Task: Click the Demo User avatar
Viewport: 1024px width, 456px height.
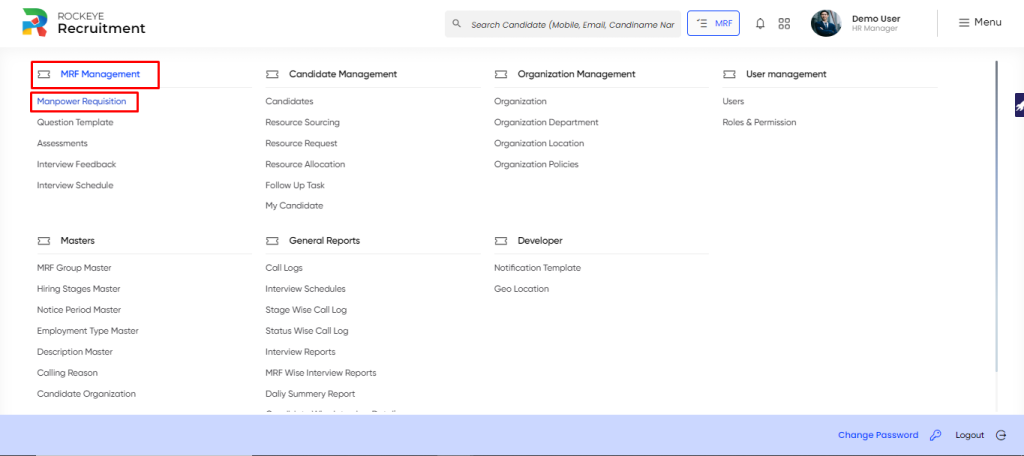Action: coord(826,23)
